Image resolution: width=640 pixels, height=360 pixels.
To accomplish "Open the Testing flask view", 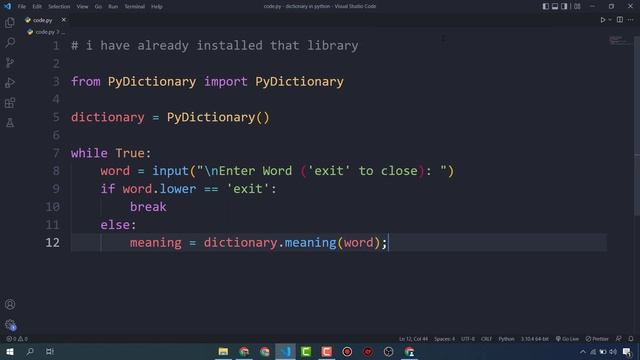I will click(x=10, y=122).
